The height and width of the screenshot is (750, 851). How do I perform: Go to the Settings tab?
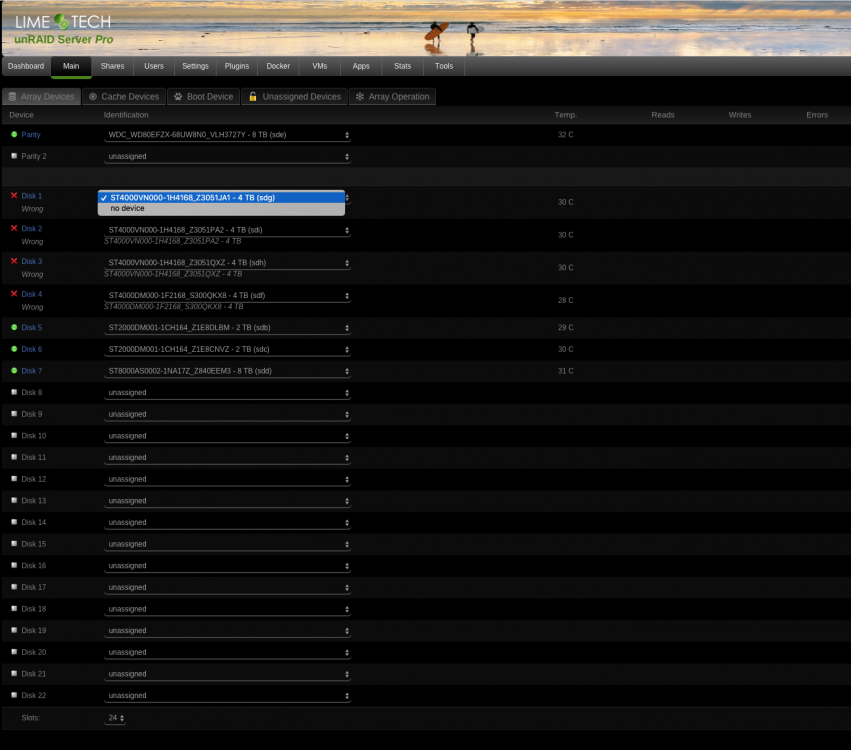tap(195, 66)
